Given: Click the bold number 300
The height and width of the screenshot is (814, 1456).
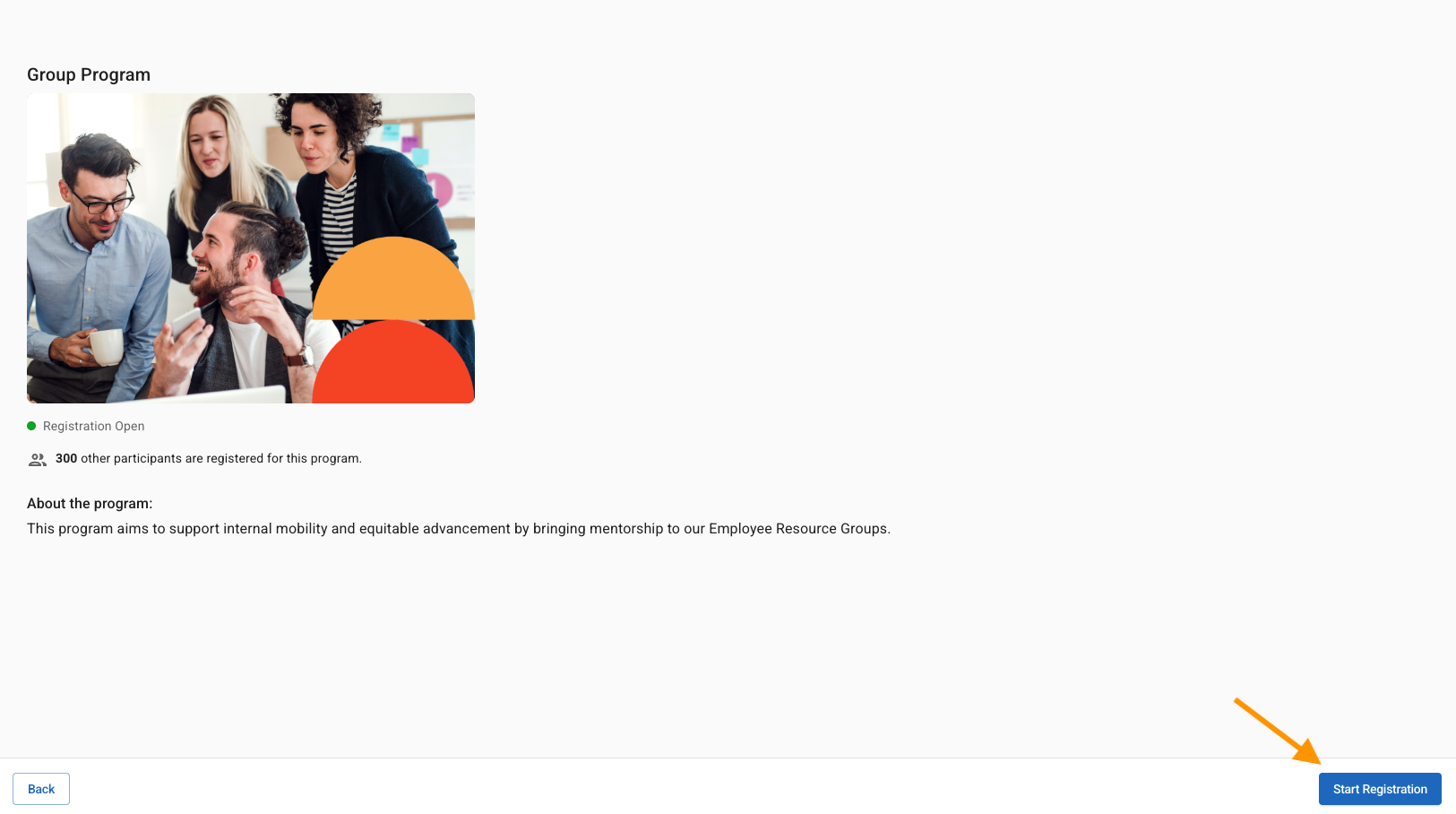Looking at the screenshot, I should [66, 458].
